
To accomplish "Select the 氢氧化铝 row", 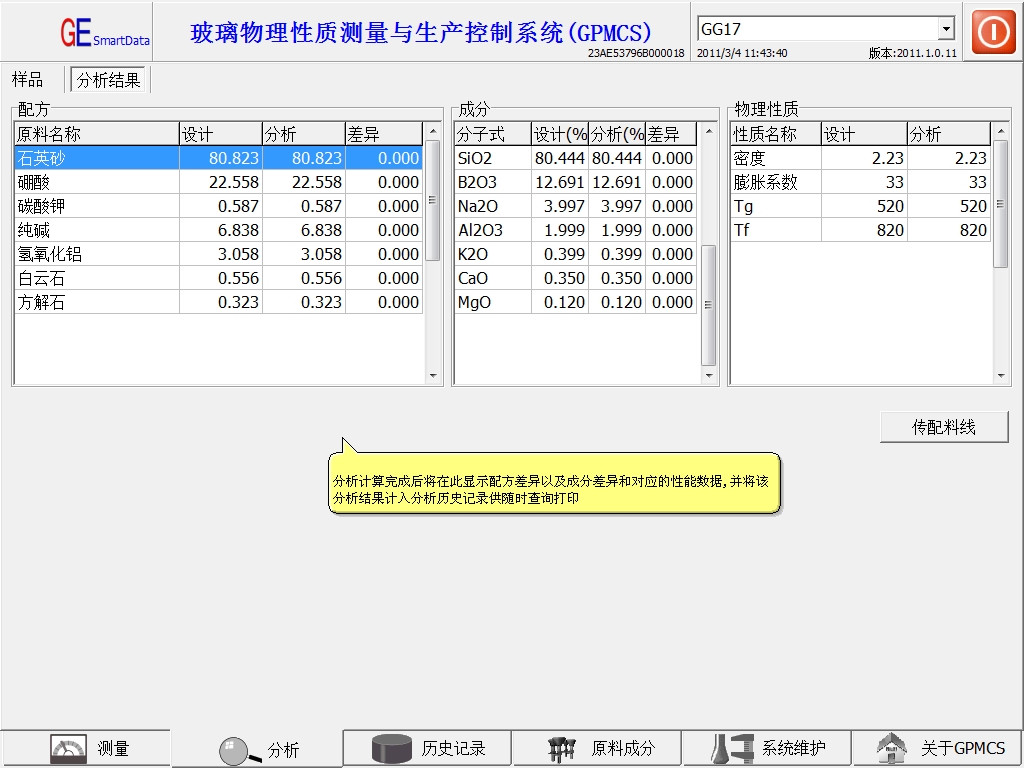I will (x=219, y=254).
